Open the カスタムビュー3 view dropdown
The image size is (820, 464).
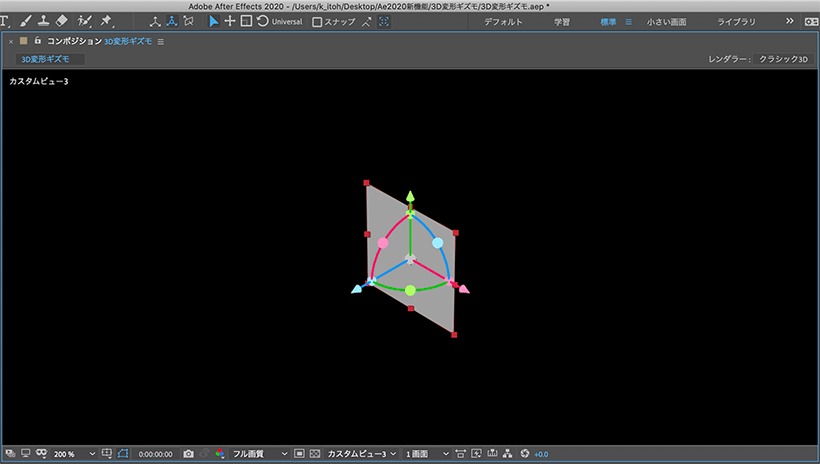pos(361,454)
